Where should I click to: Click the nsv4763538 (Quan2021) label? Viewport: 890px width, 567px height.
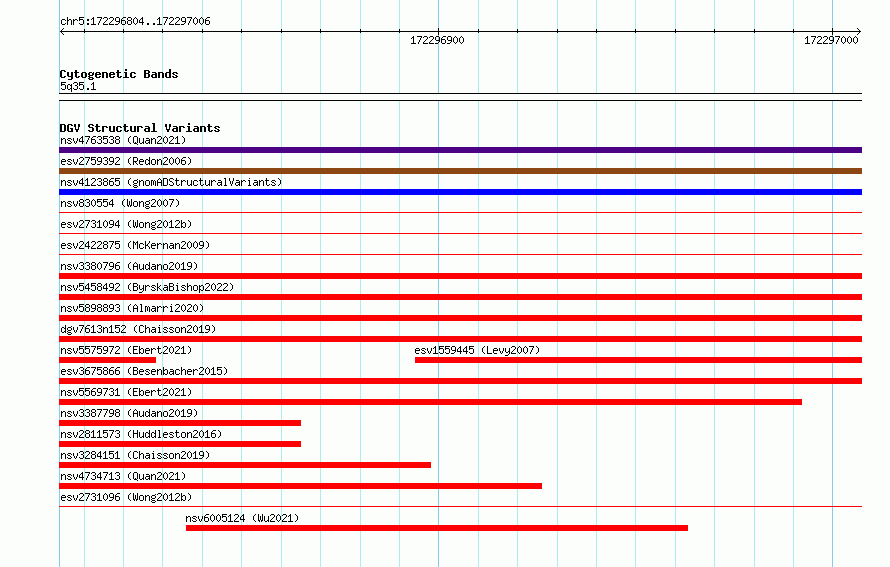point(123,140)
